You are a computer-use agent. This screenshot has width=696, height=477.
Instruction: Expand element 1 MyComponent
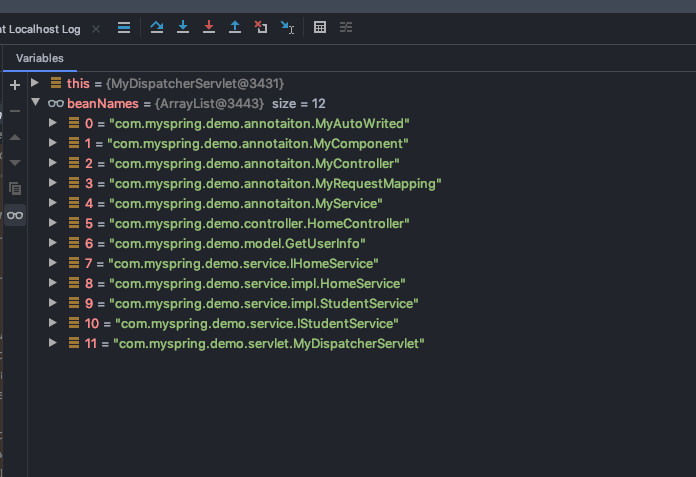(x=52, y=142)
